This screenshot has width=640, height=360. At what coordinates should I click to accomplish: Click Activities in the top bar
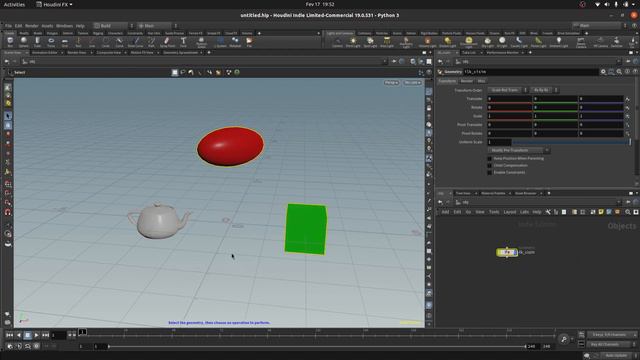click(x=14, y=4)
